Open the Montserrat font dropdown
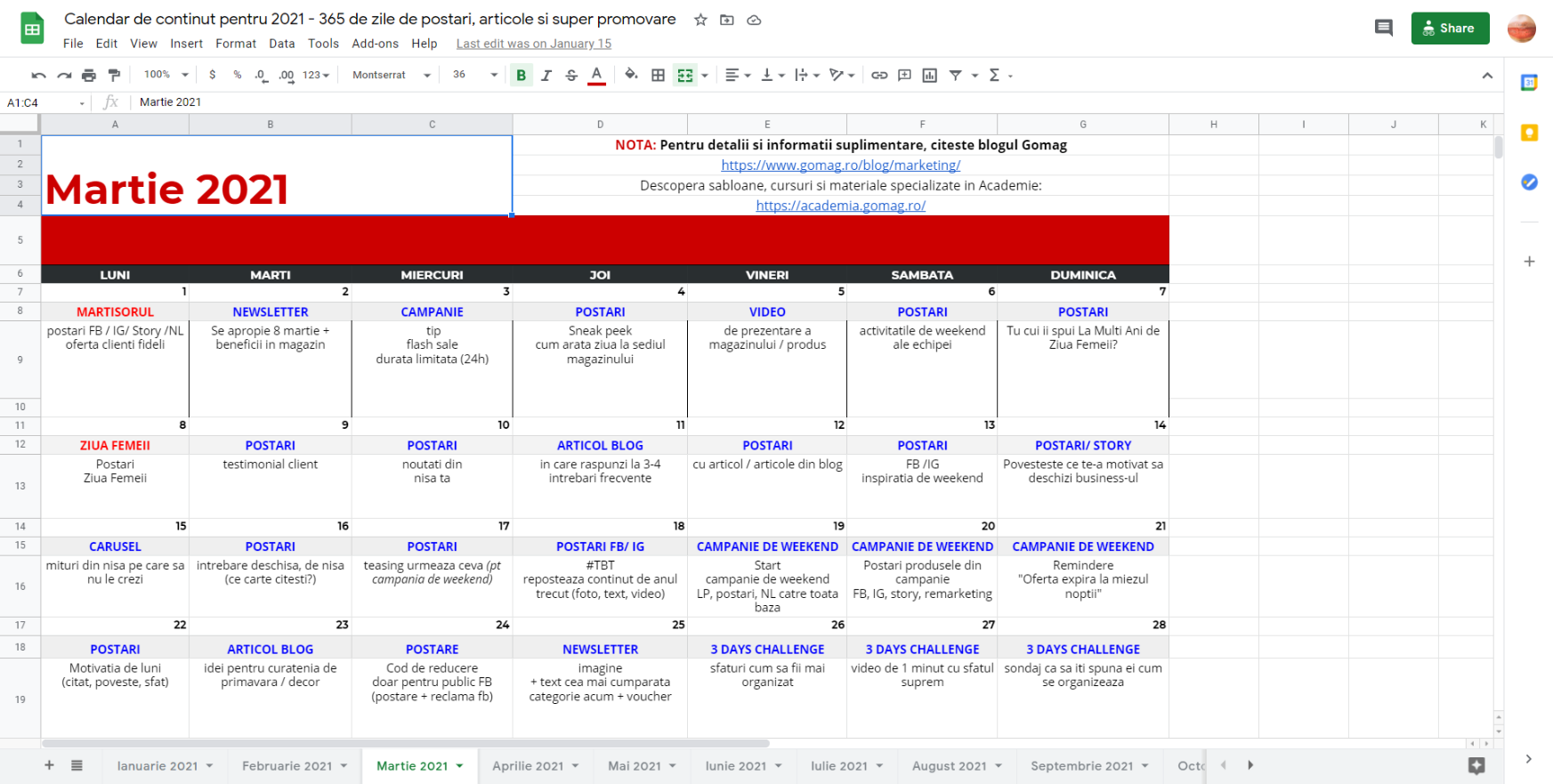The width and height of the screenshot is (1553, 784). [391, 76]
